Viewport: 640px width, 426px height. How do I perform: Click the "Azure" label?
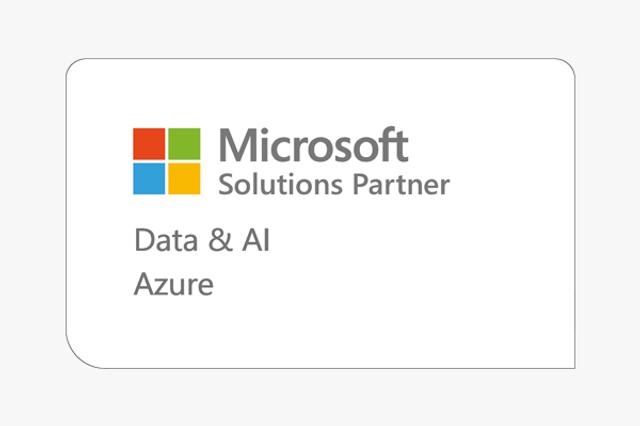[173, 285]
